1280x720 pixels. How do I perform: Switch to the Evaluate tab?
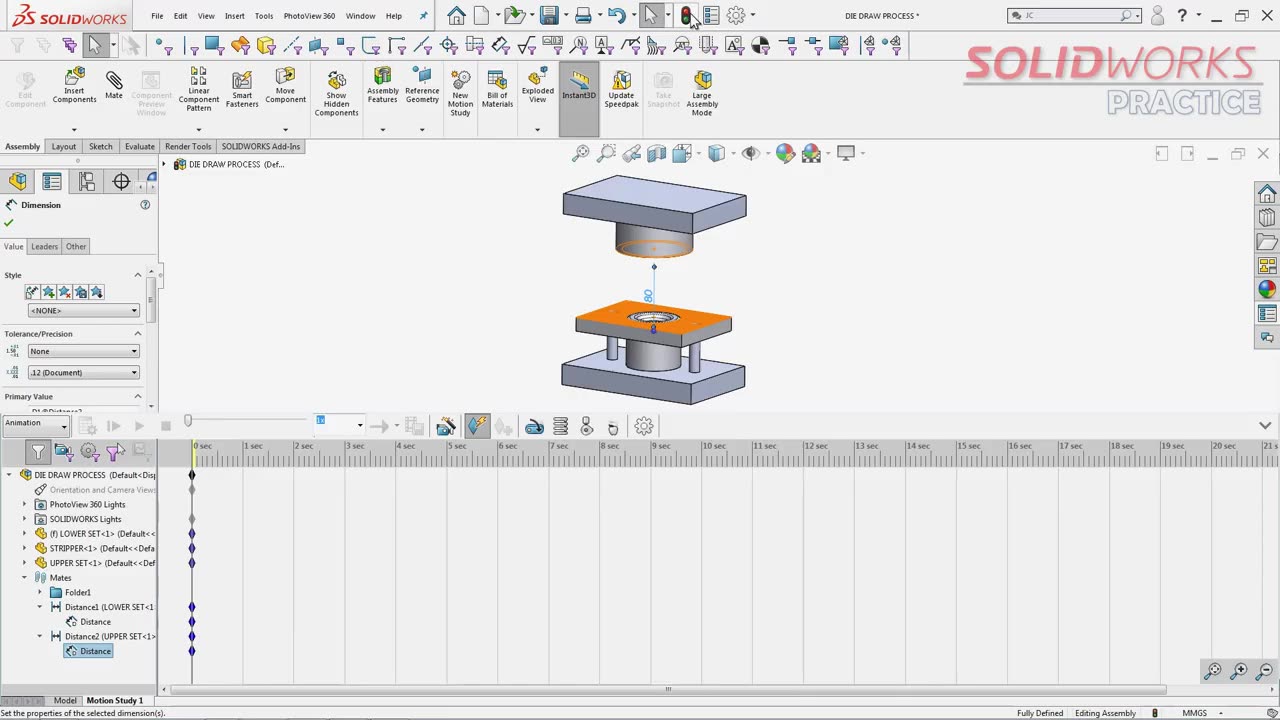click(139, 146)
